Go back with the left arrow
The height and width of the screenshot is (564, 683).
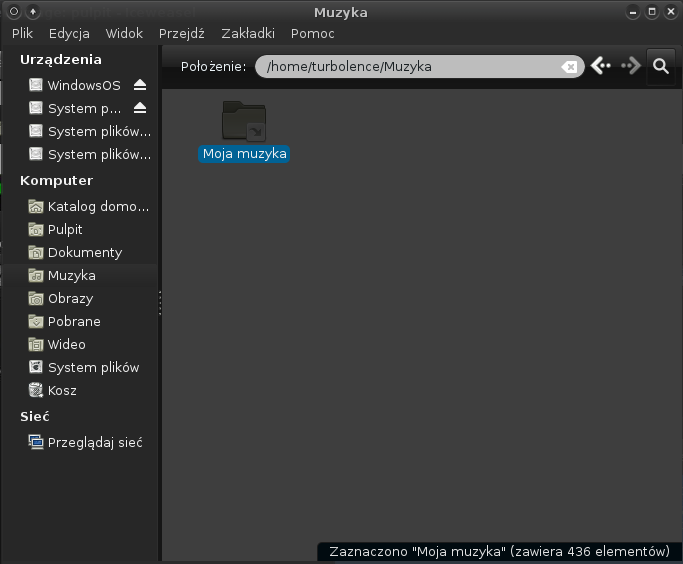click(x=600, y=66)
